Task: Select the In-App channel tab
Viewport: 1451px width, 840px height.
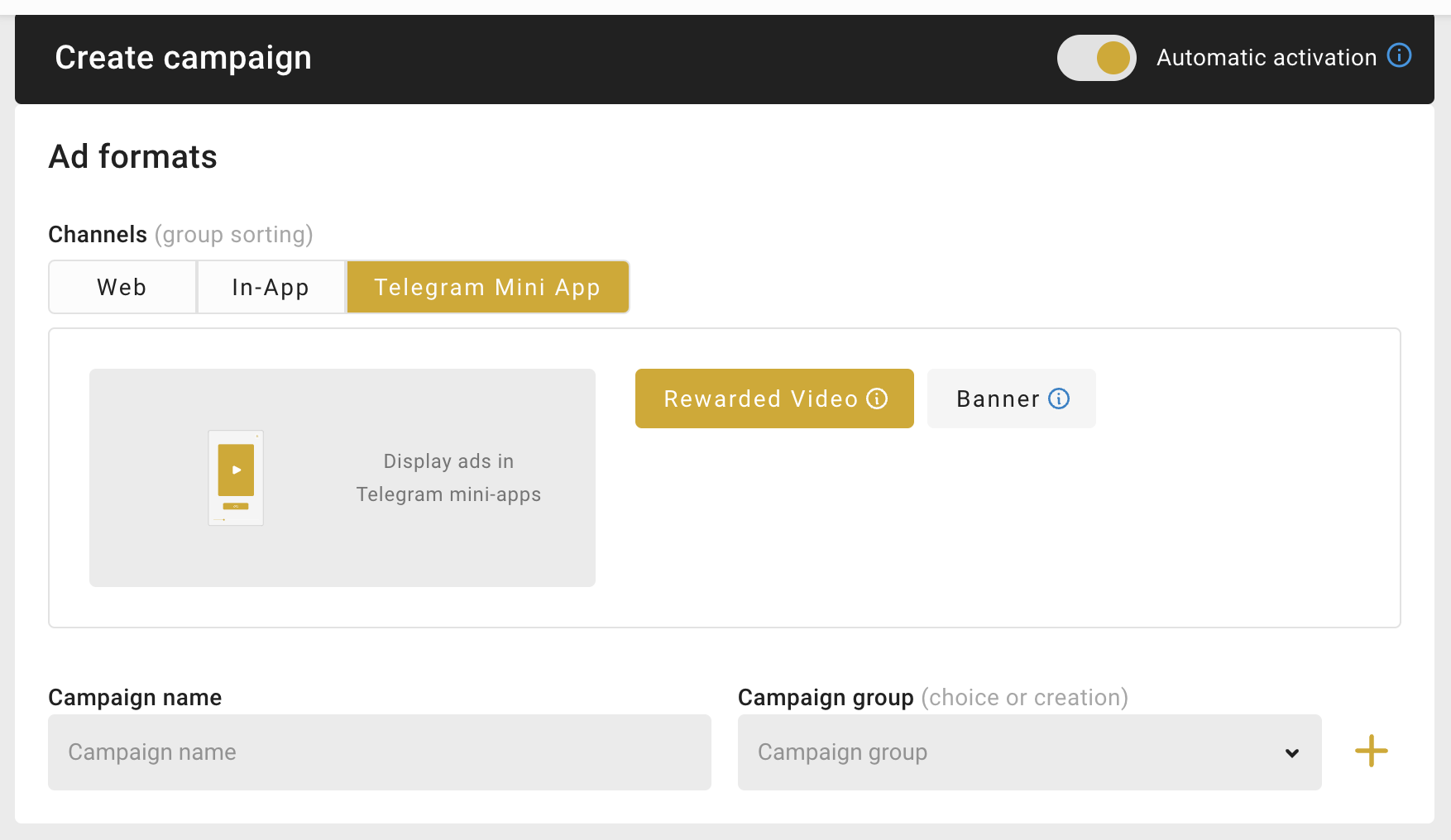Action: tap(271, 287)
